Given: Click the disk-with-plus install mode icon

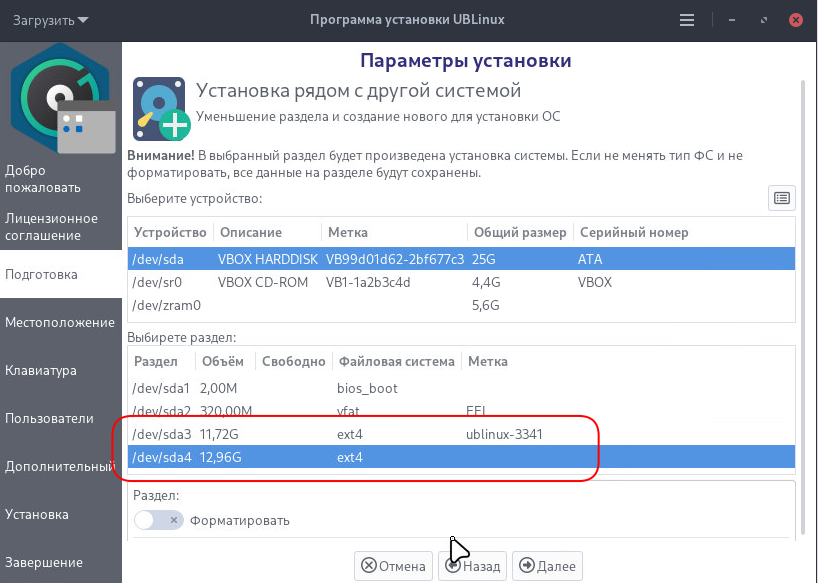Looking at the screenshot, I should (161, 108).
